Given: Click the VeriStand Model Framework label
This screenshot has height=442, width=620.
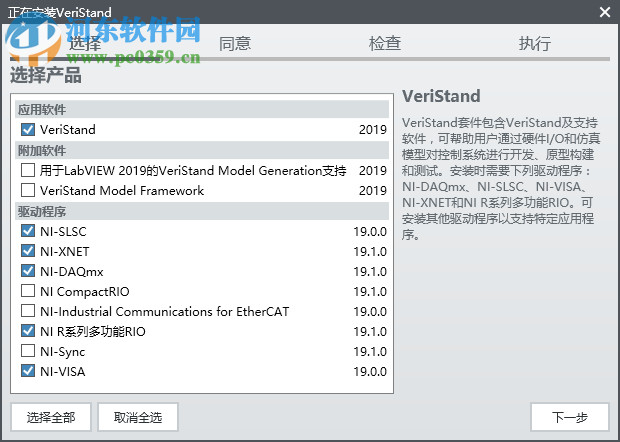Looking at the screenshot, I should (x=122, y=191).
